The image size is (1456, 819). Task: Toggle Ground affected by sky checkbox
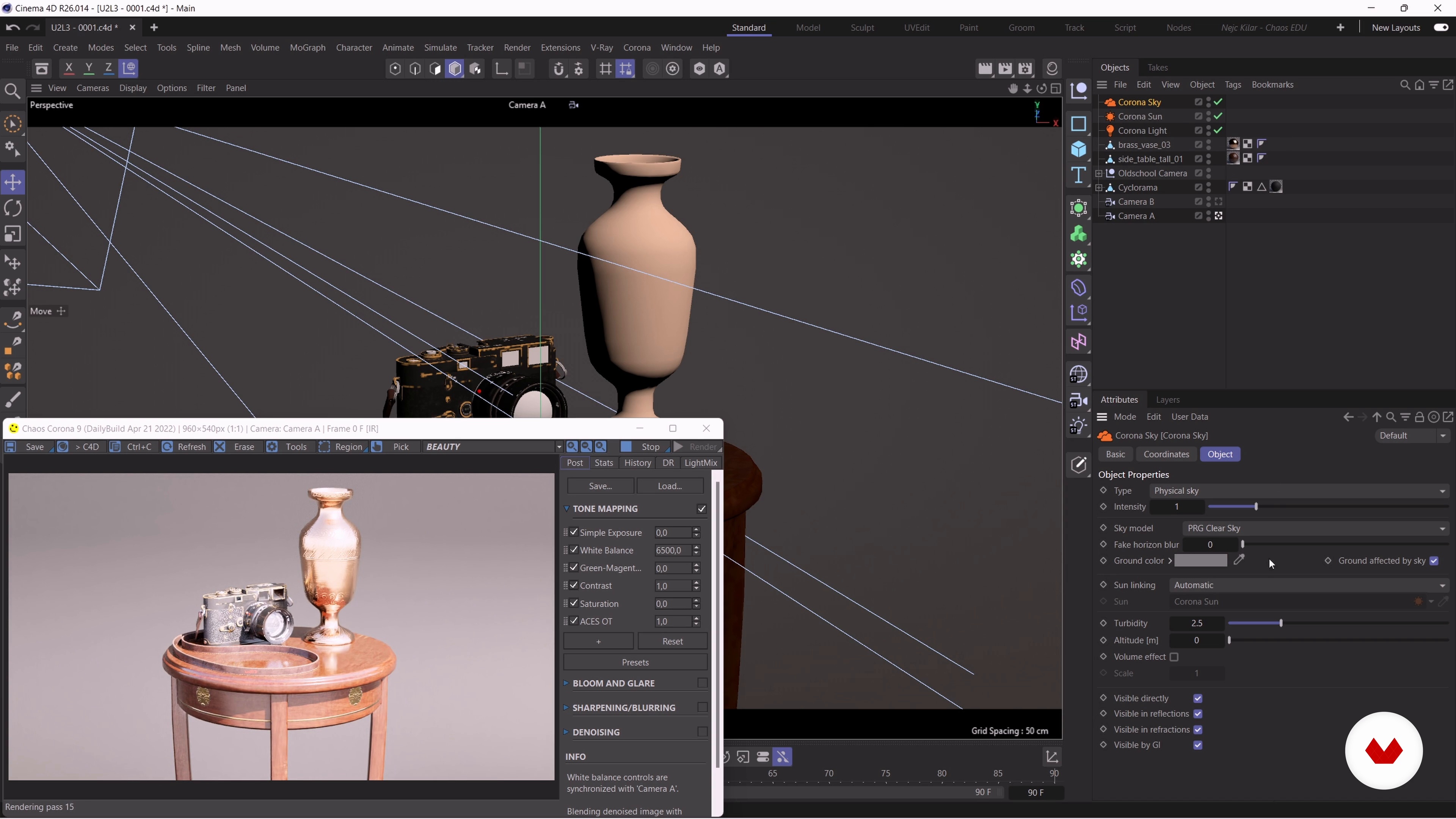pos(1434,561)
